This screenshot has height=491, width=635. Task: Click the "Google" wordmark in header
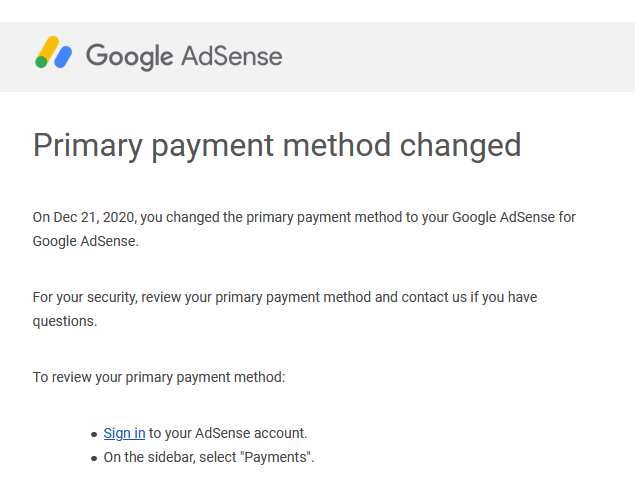(x=130, y=57)
